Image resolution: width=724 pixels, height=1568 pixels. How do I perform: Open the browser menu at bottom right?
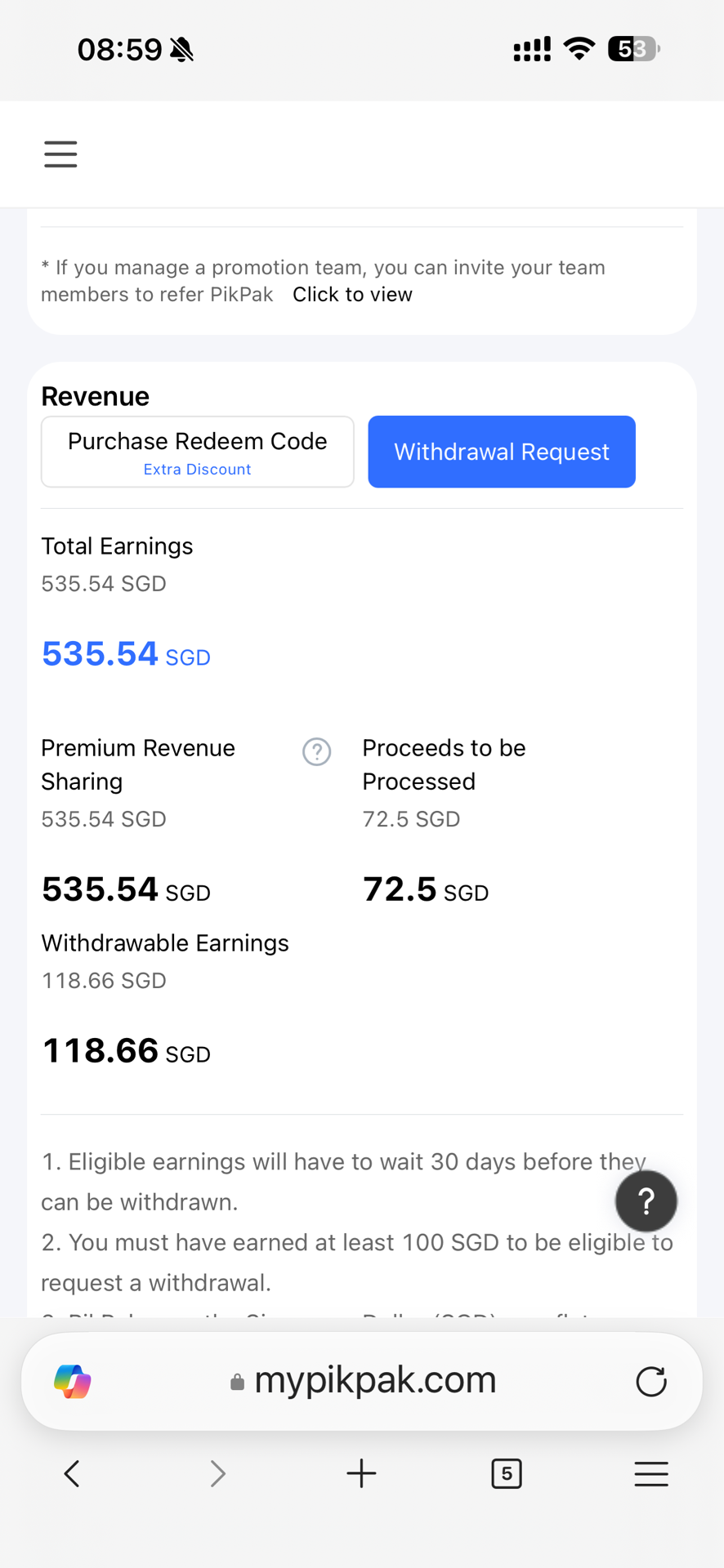[651, 1474]
